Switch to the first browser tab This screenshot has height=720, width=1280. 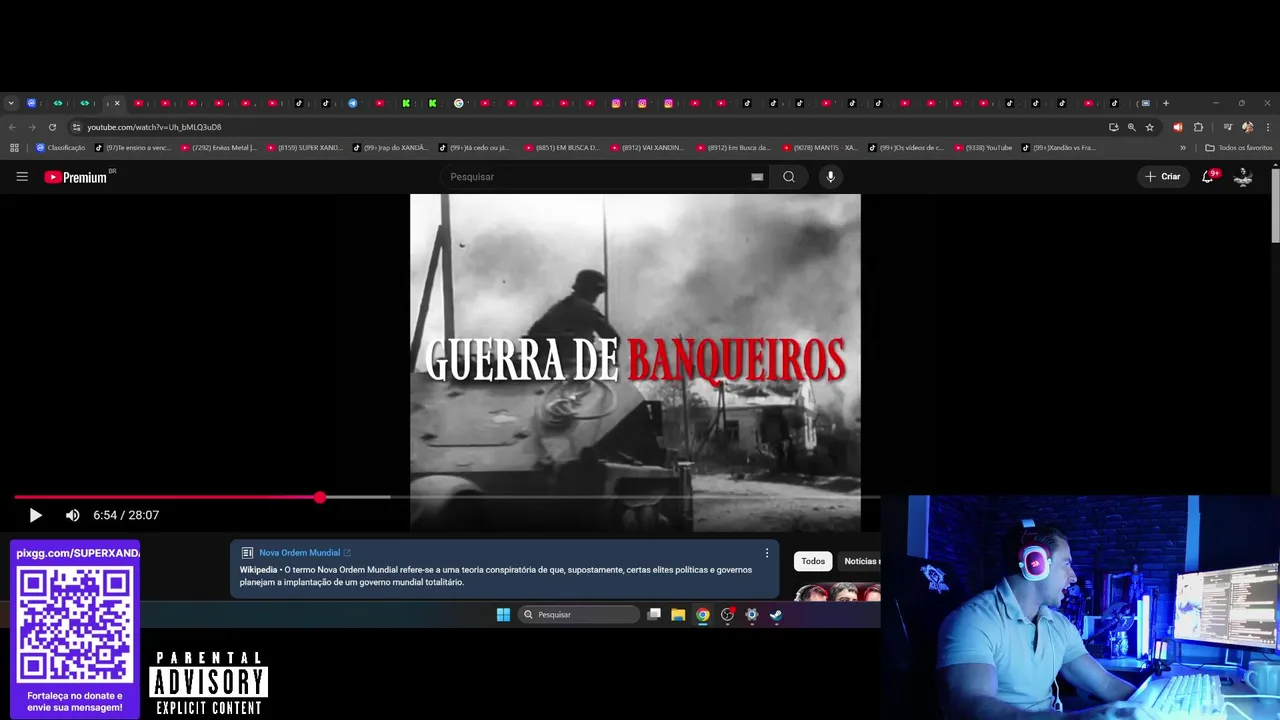32,103
